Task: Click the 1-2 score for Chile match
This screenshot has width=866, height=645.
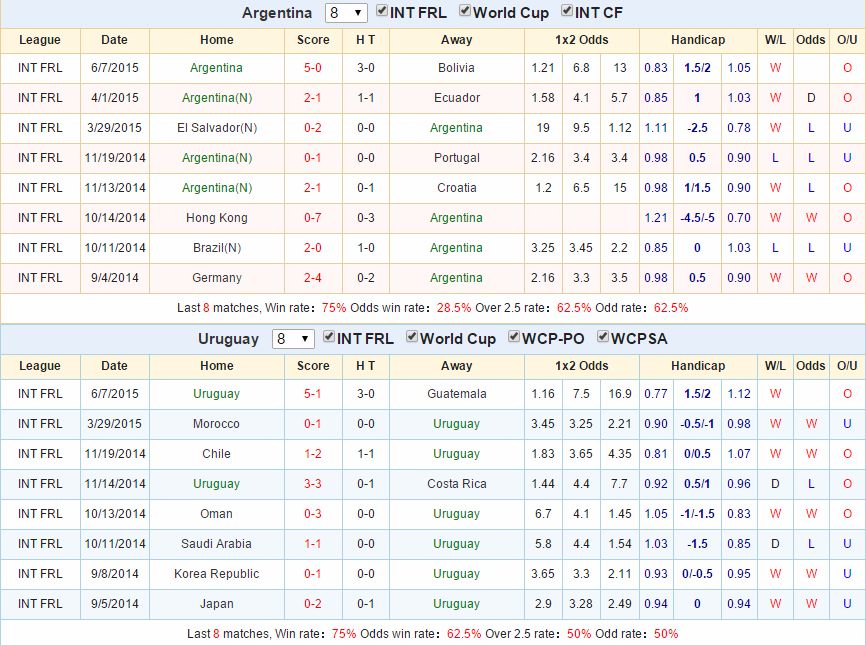Action: point(313,454)
